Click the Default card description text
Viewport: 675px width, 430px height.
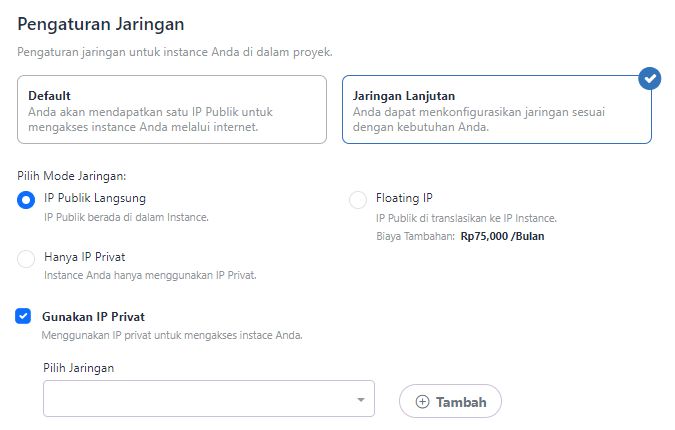pos(150,119)
